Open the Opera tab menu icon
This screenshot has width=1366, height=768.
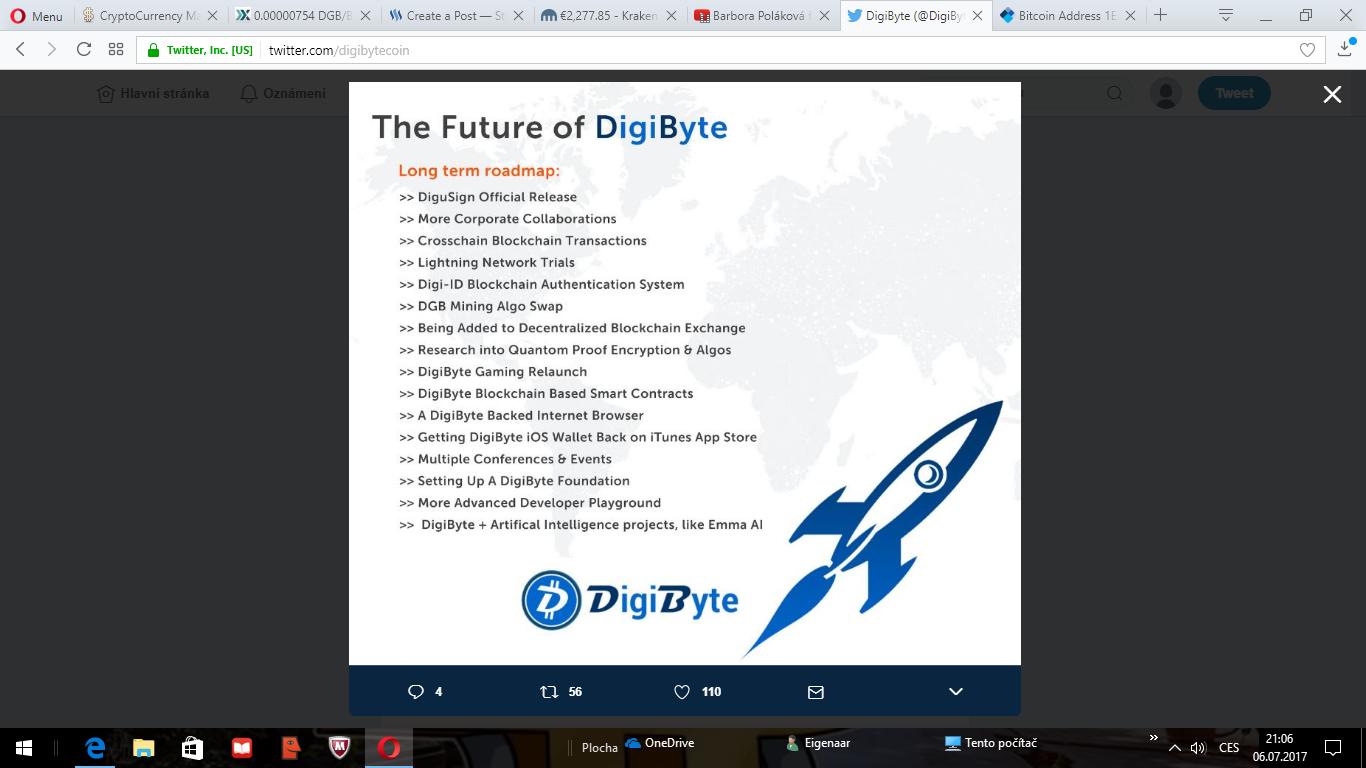click(1226, 16)
